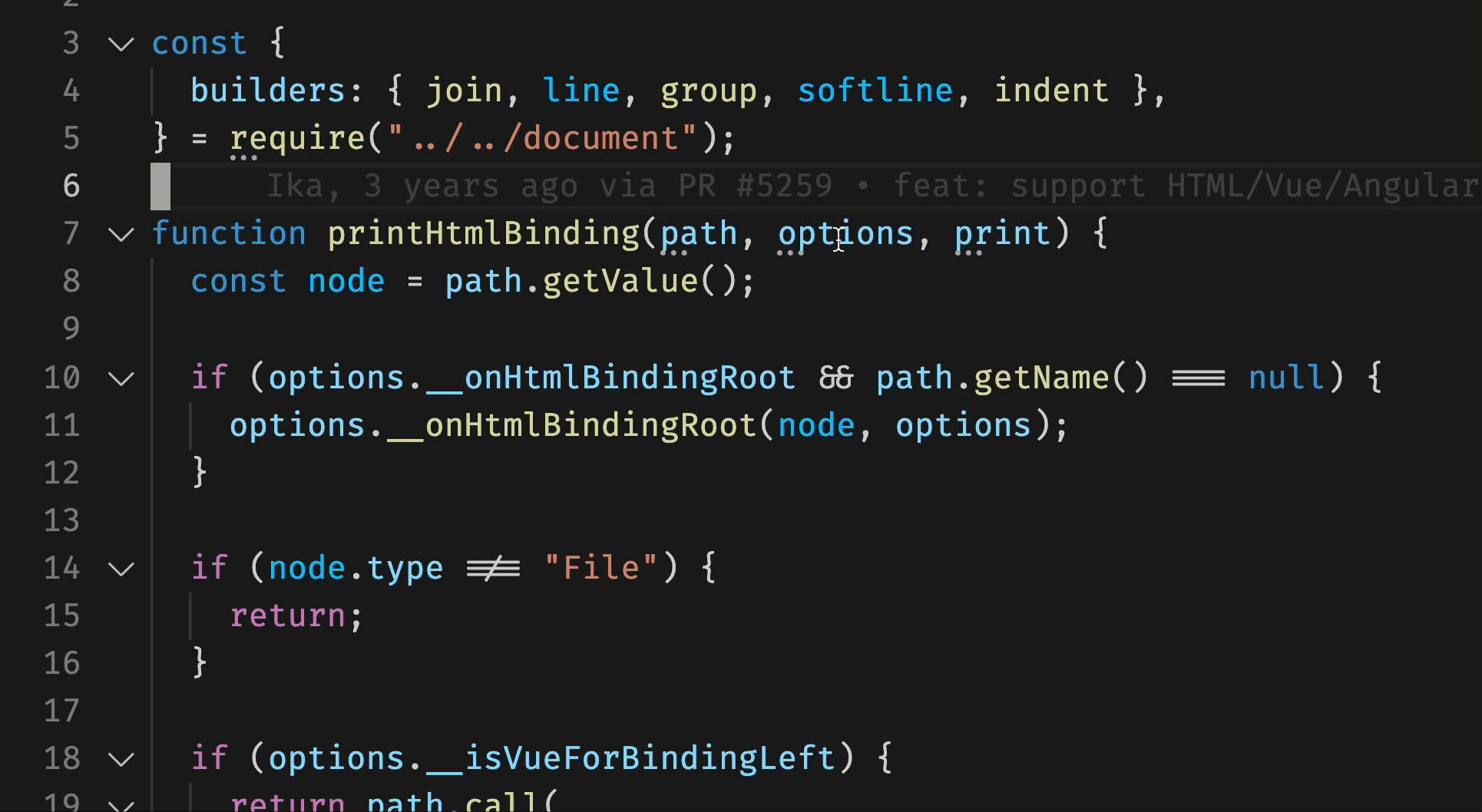Click the null keyword on line 10
Screen dimensions: 1482x812
point(1286,378)
